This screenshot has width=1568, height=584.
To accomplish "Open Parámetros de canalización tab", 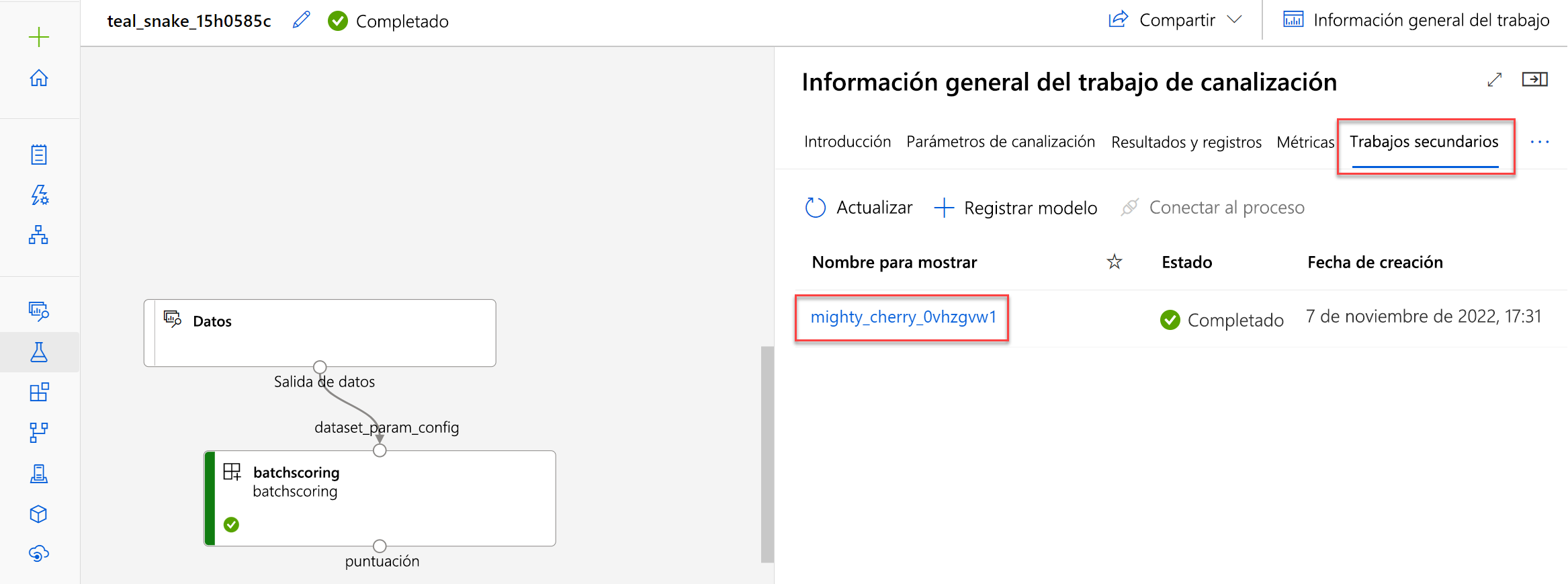I will click(x=1000, y=142).
